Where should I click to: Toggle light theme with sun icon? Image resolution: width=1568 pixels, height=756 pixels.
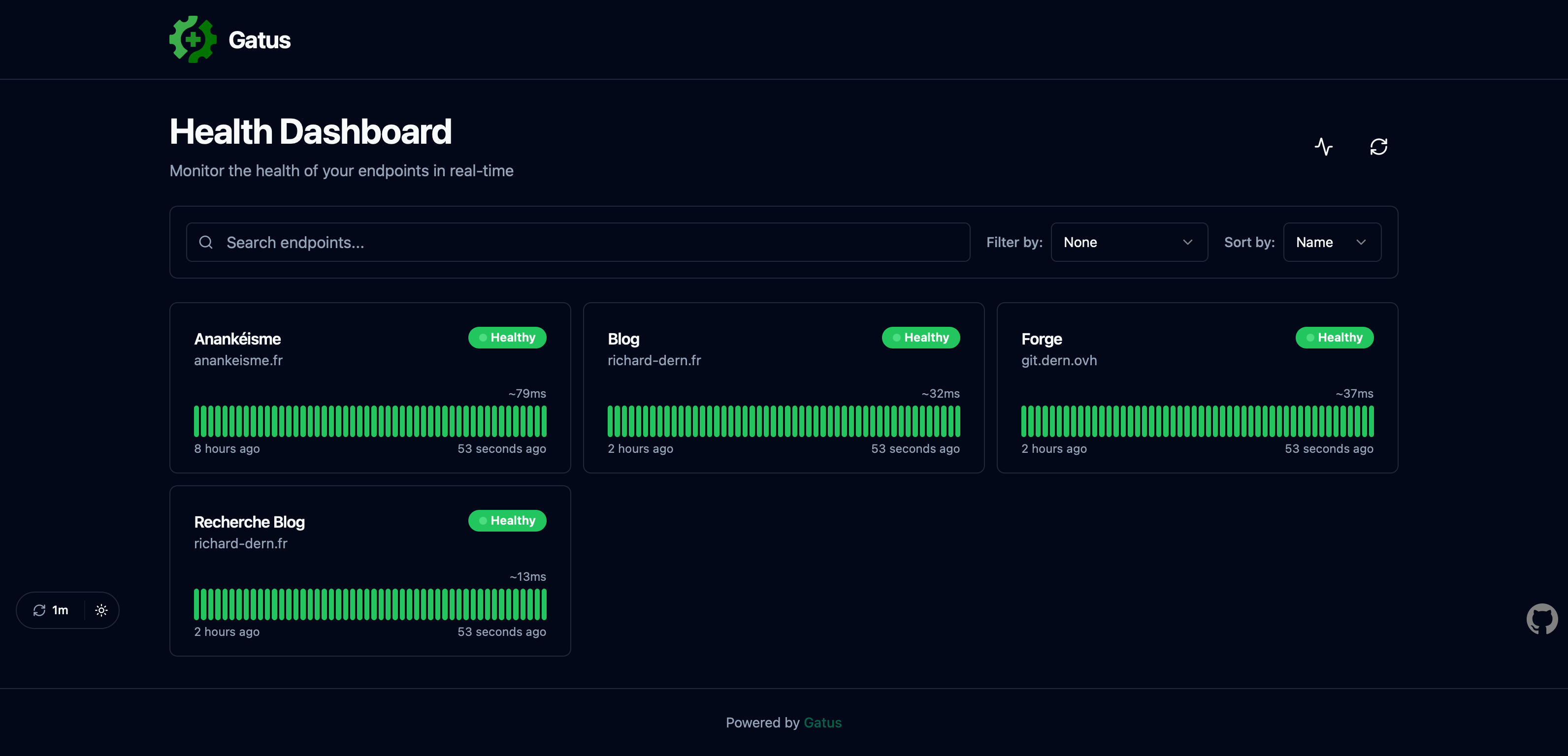(x=101, y=610)
